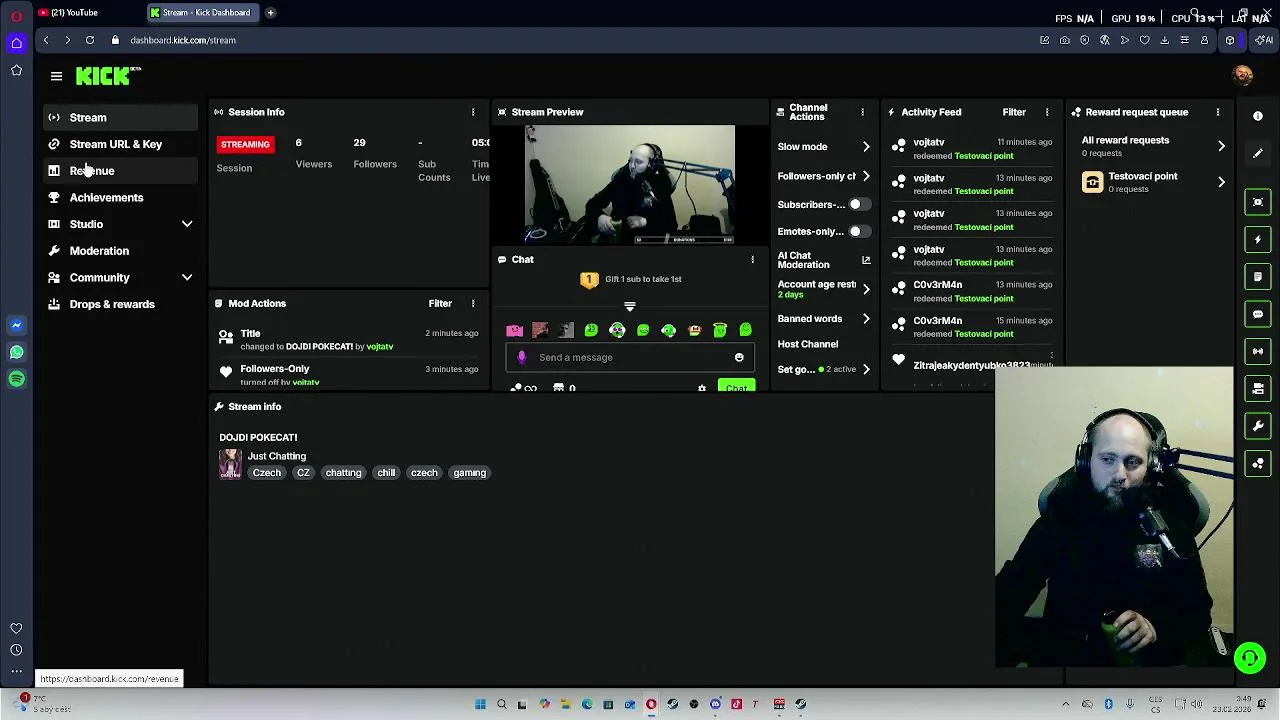Open Reward request queue options menu
The height and width of the screenshot is (720, 1280).
pos(1218,112)
